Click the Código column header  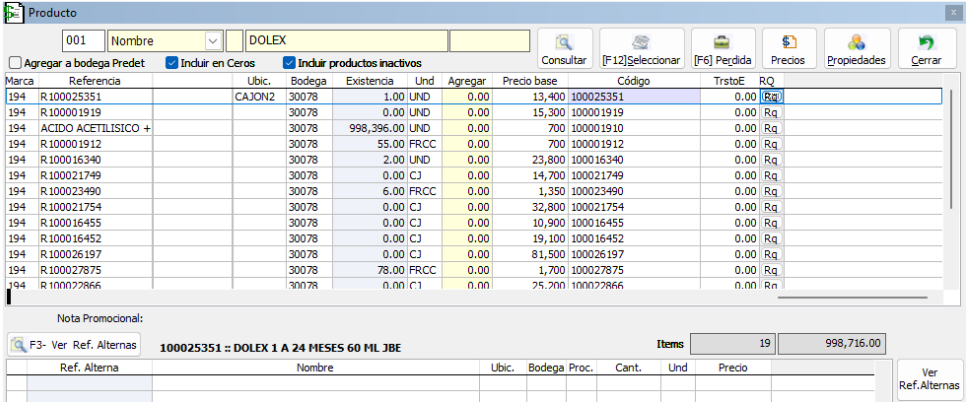tap(633, 81)
